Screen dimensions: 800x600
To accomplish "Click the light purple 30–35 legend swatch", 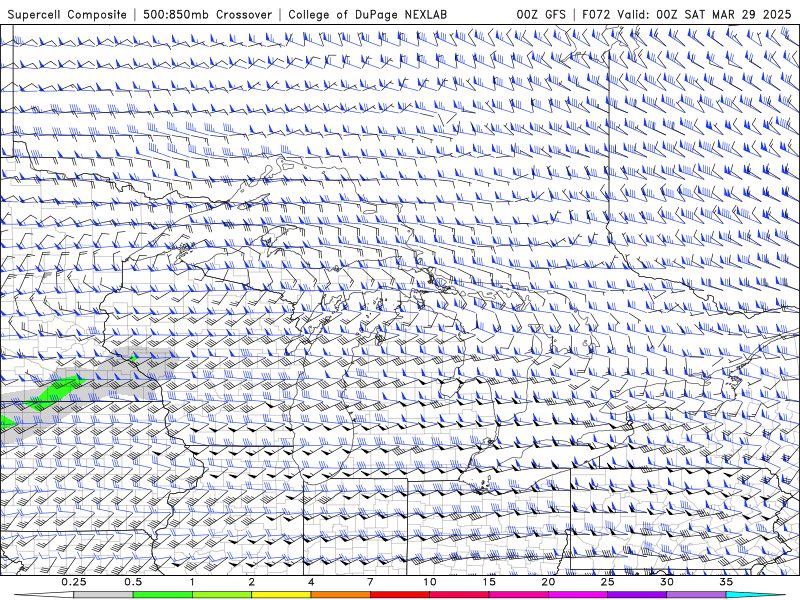I will click(x=696, y=595).
